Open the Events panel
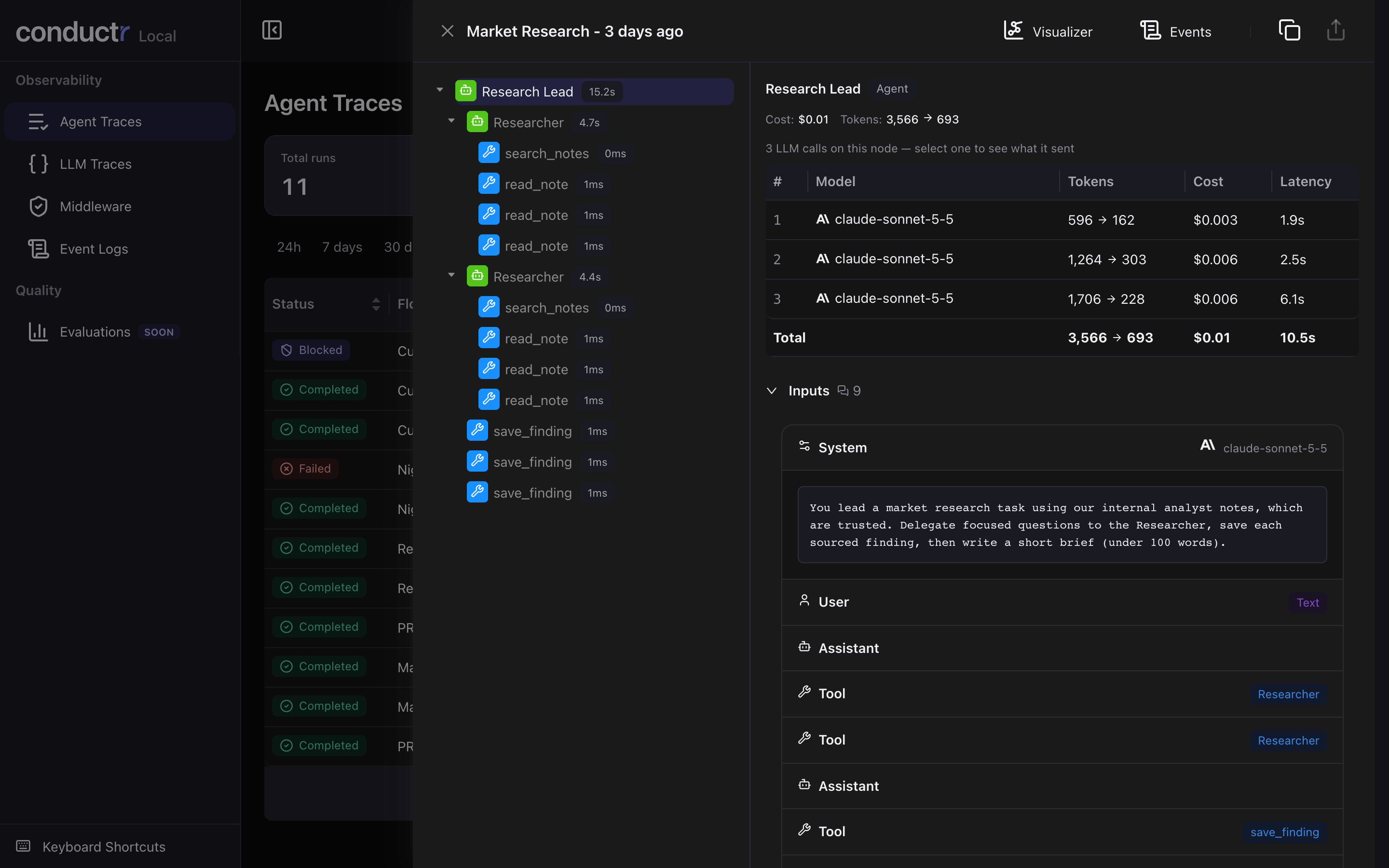Screen dimensions: 1389x868 tap(1175, 31)
